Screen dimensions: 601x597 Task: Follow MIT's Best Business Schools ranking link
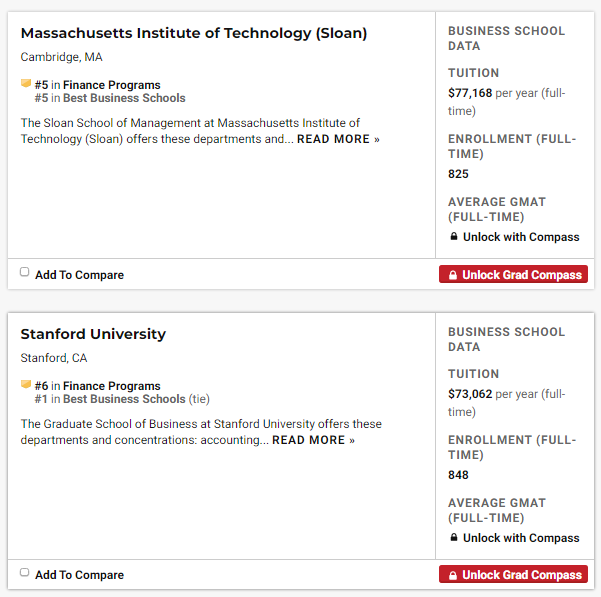pos(124,98)
